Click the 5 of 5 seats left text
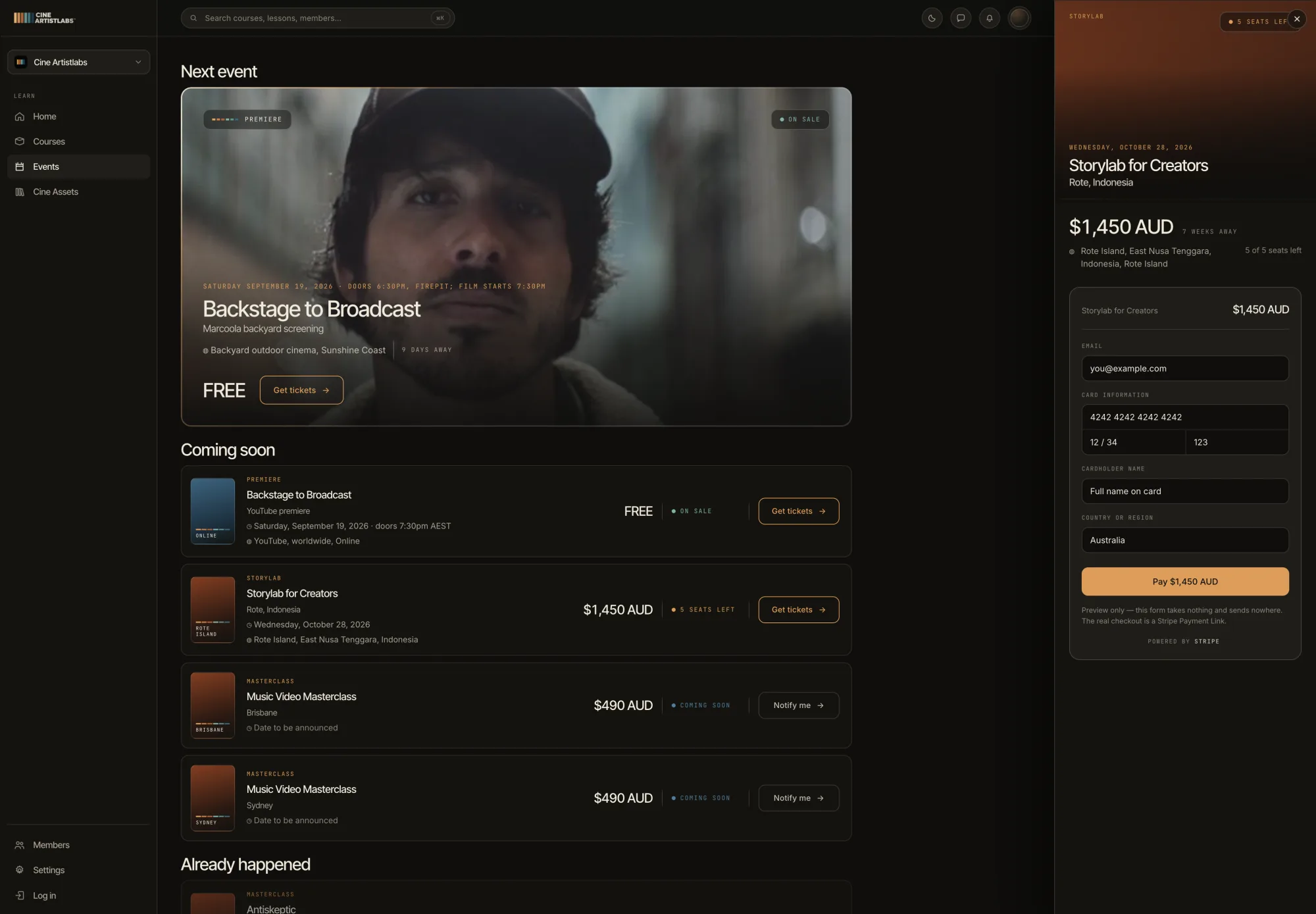Screen dimensions: 1316x914 coord(1273,251)
